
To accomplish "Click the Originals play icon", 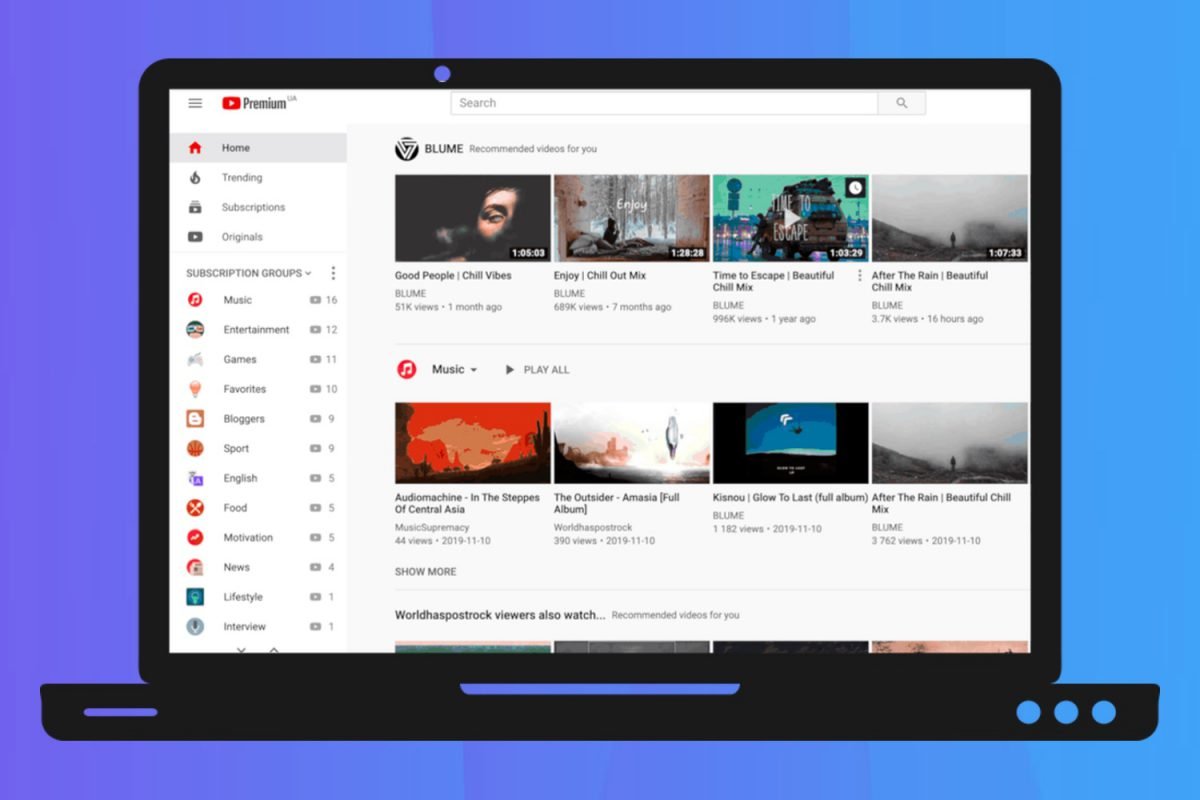I will (195, 237).
